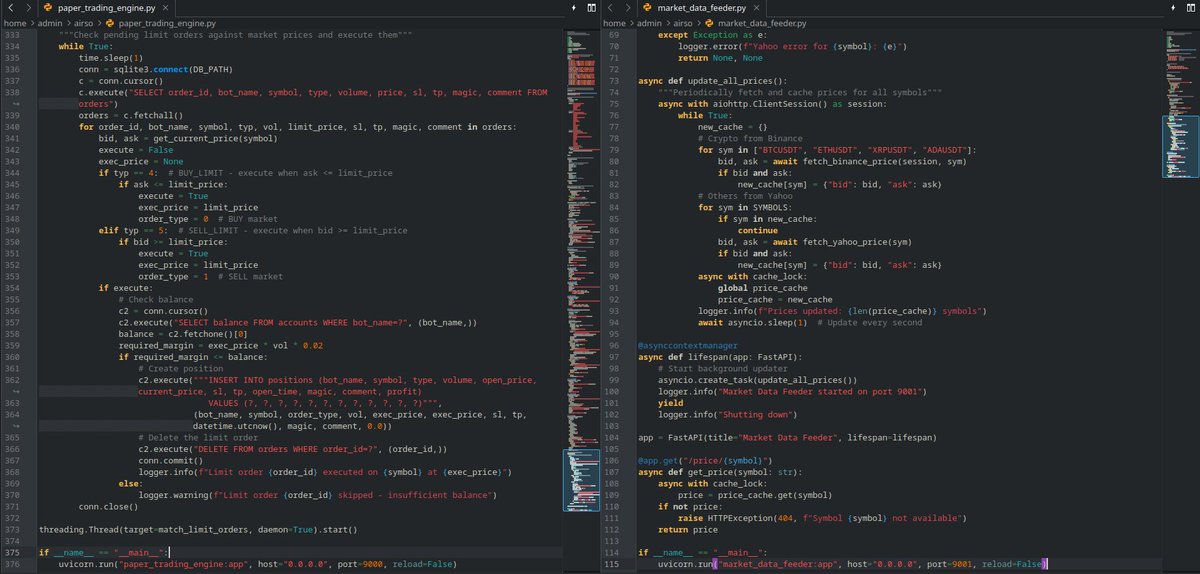This screenshot has height=574, width=1200.
Task: Click 'new_cache = {}' on line 78
Action: (732, 127)
